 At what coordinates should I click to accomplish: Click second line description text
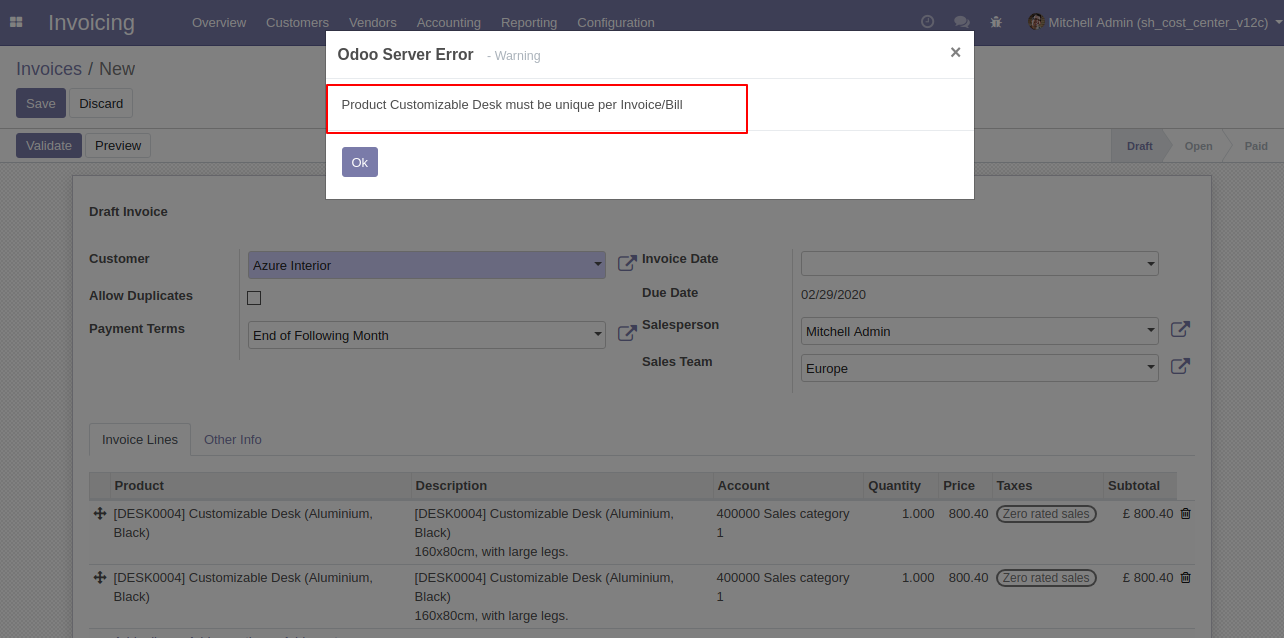point(544,597)
